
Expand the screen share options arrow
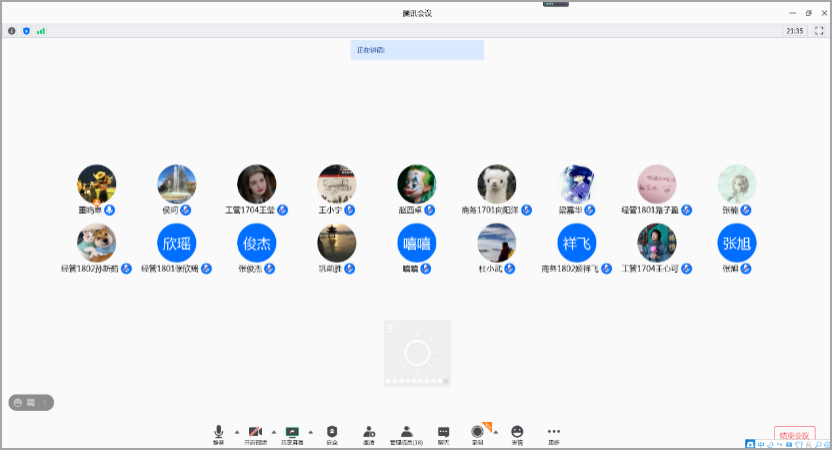311,431
